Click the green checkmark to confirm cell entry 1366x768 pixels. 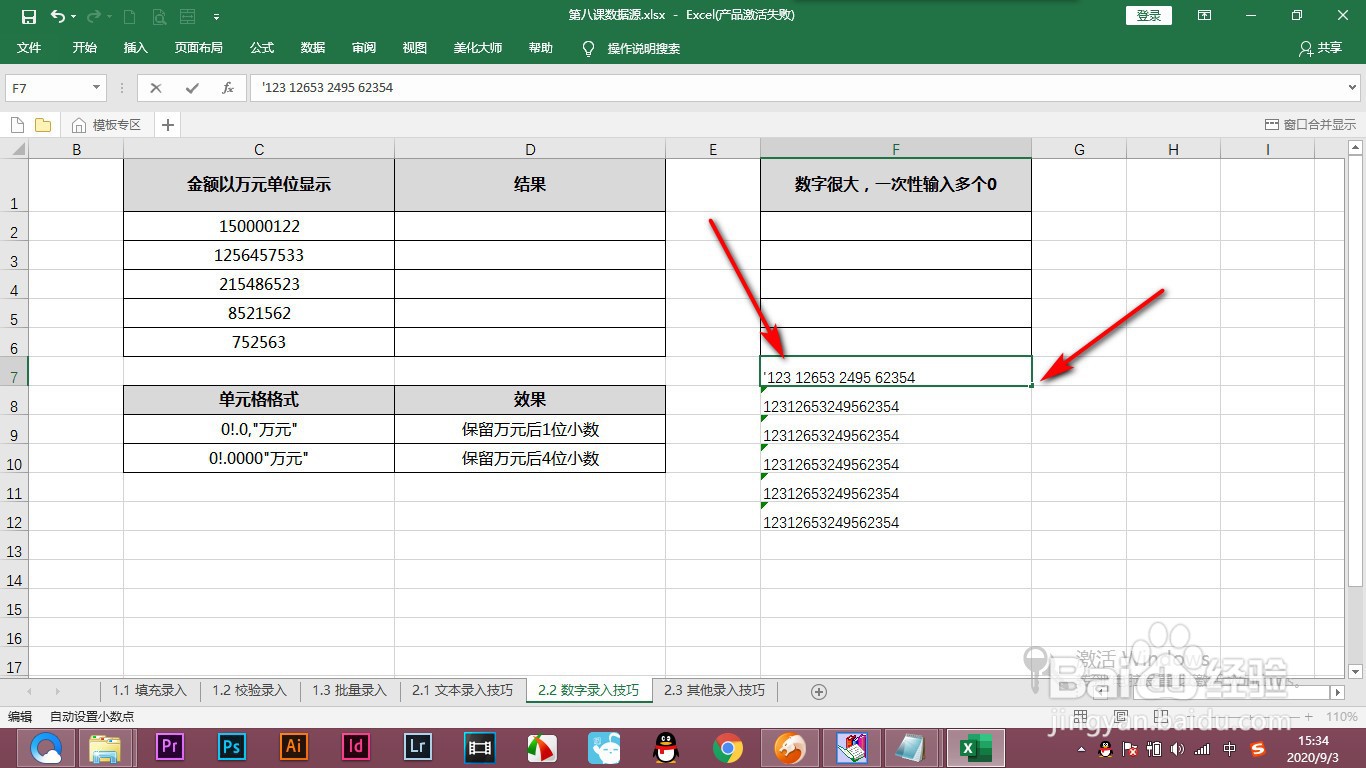click(x=191, y=88)
